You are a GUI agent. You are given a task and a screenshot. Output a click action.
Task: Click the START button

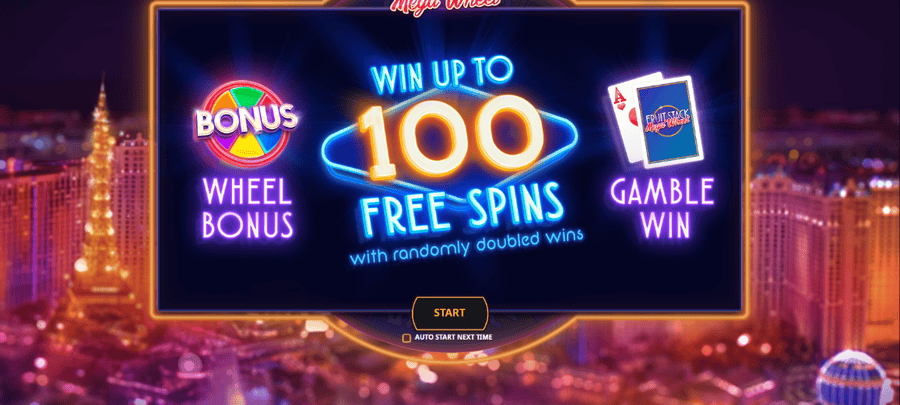449,313
